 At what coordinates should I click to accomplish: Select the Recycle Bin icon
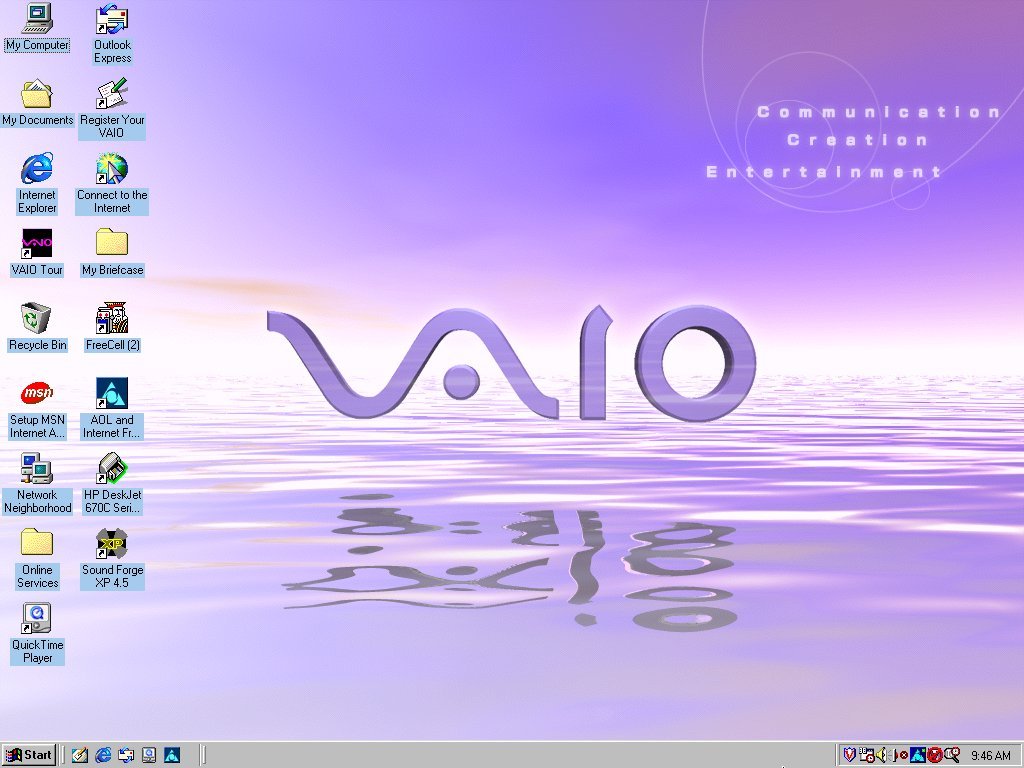(x=37, y=327)
